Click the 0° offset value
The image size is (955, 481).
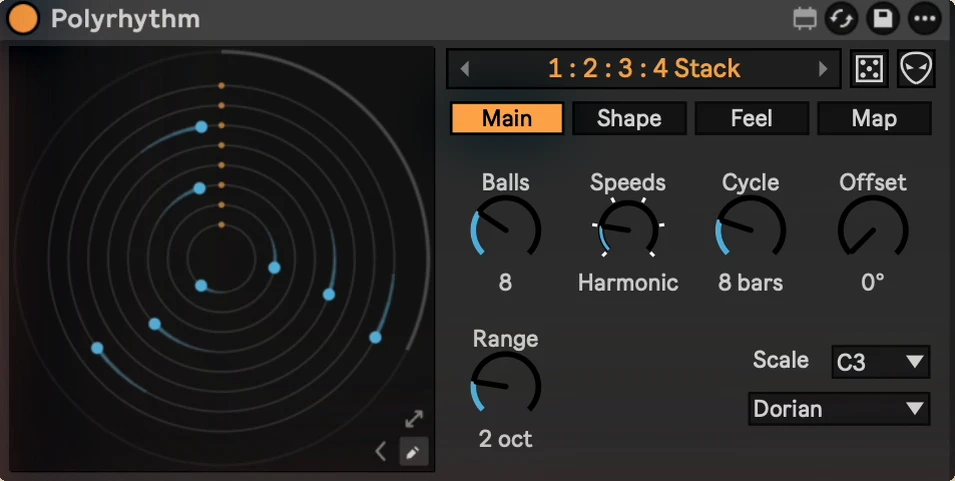pyautogui.click(x=873, y=283)
